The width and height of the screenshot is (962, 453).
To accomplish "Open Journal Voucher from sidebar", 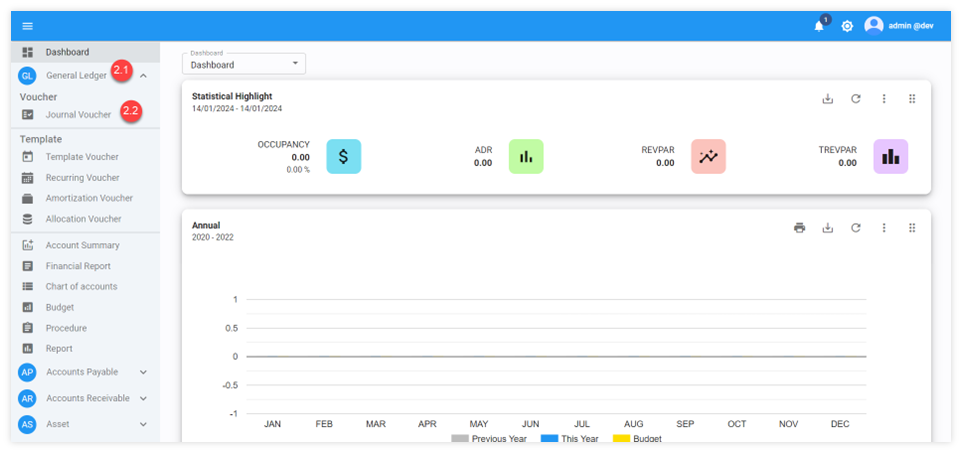I will [x=77, y=115].
